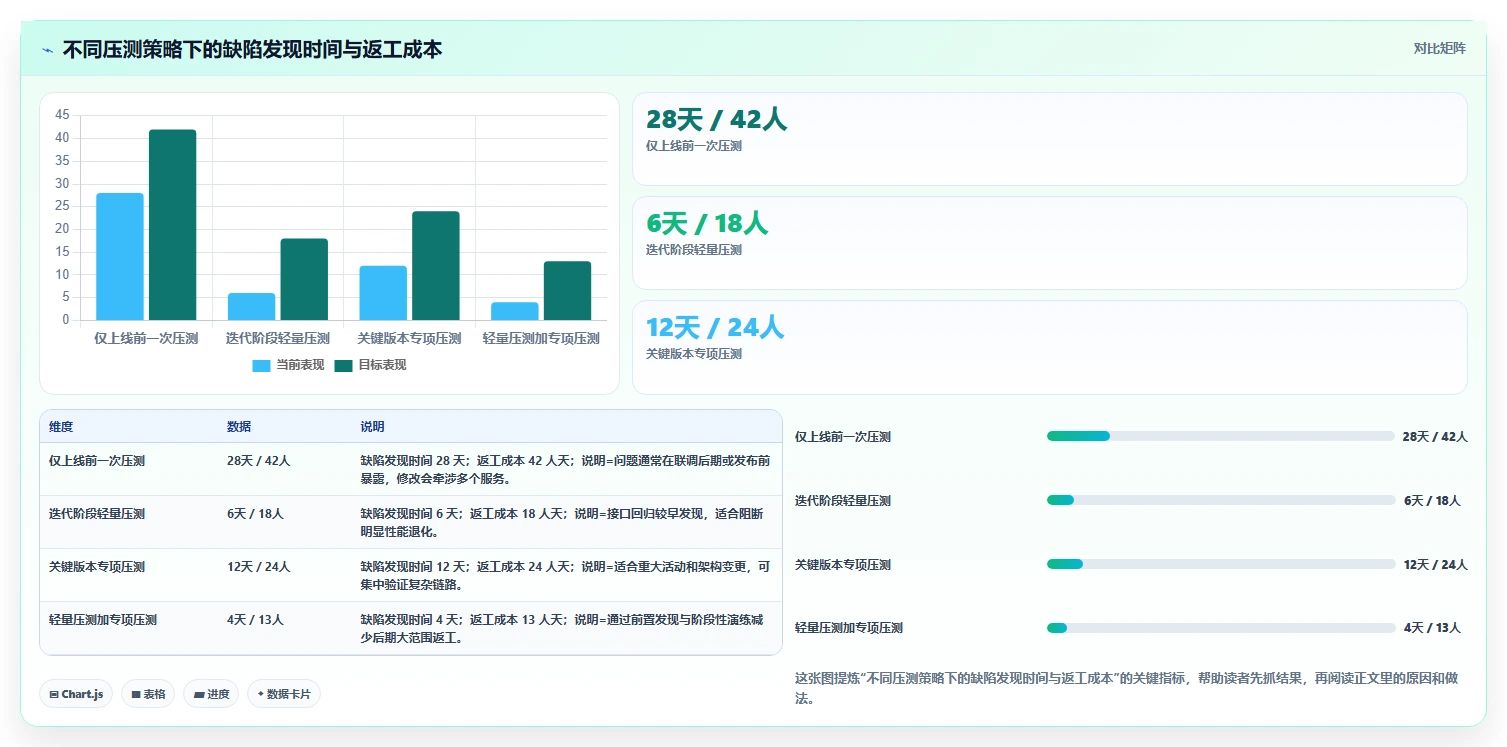Click the 维度 column header
1507x747 pixels.
coord(61,427)
